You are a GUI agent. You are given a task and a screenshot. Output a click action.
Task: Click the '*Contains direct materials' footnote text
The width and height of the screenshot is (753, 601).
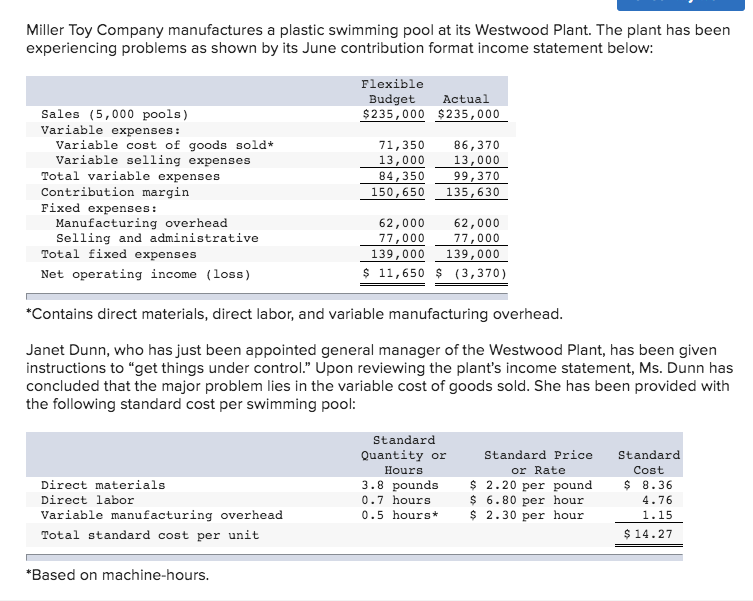coord(294,314)
